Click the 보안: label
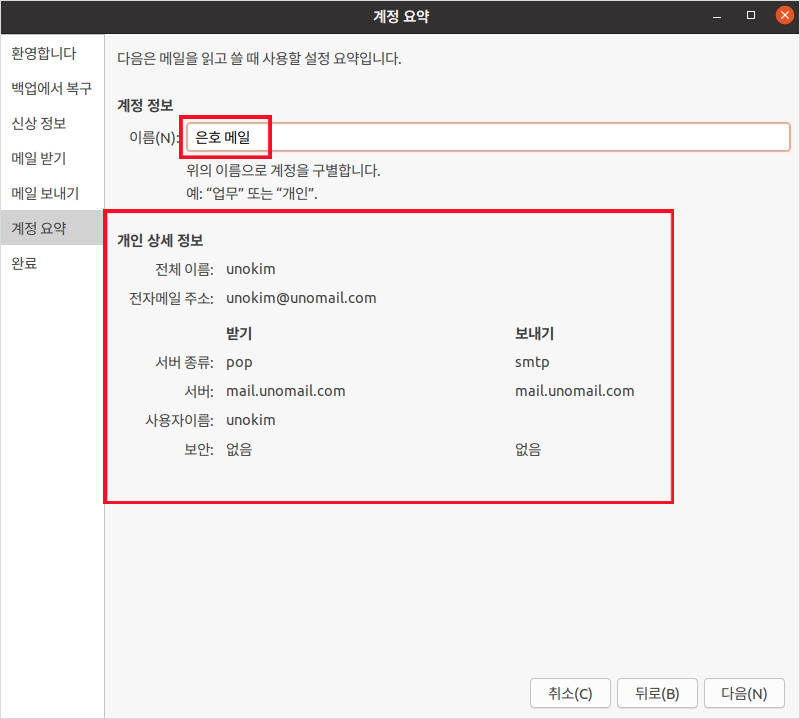Image resolution: width=800 pixels, height=719 pixels. (198, 449)
